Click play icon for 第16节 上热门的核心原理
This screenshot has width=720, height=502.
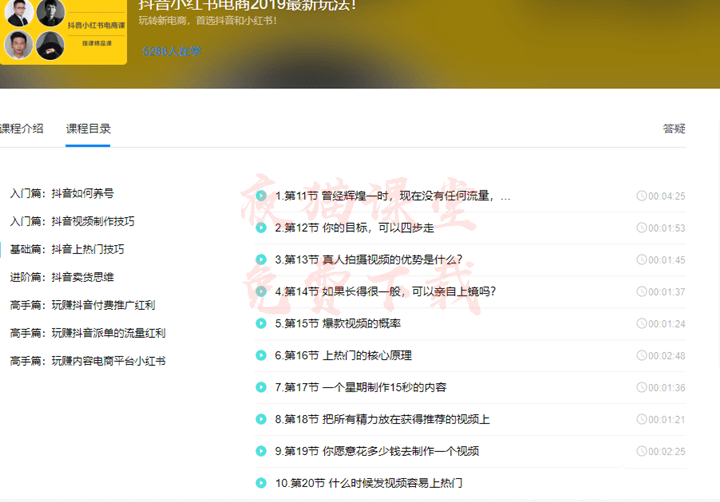tap(261, 355)
